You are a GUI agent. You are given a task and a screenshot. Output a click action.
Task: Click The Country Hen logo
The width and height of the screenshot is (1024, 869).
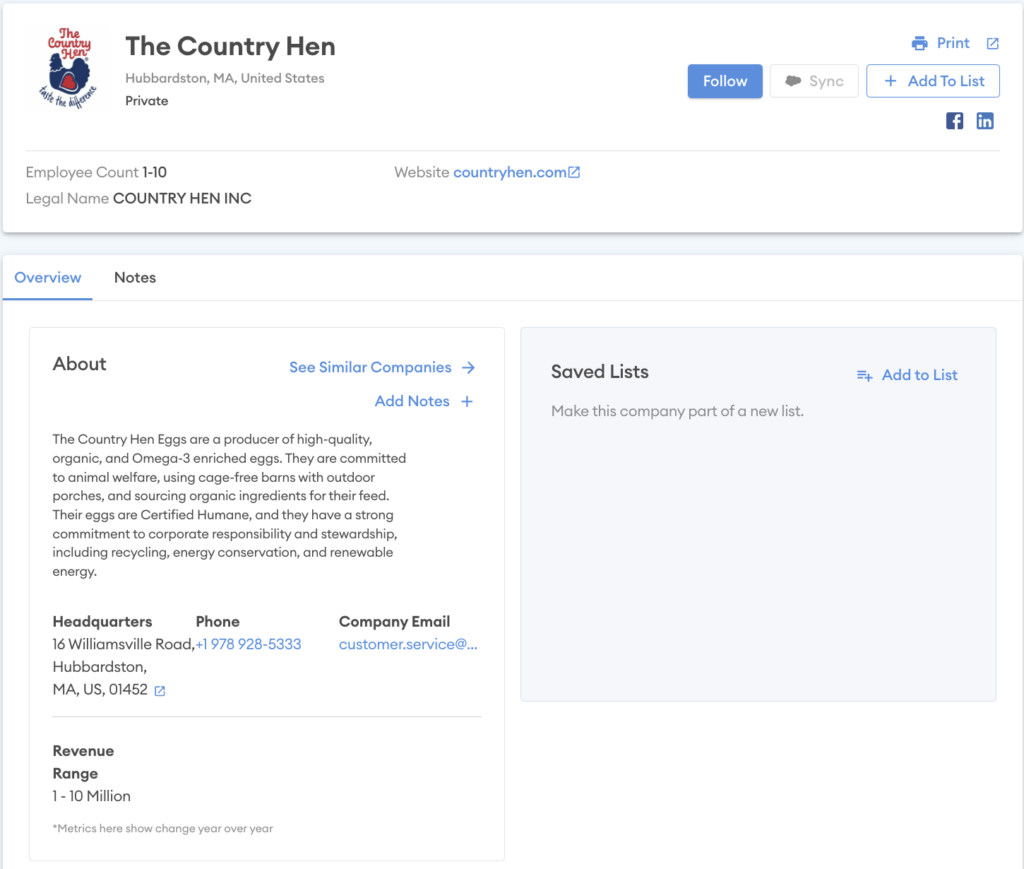(67, 67)
